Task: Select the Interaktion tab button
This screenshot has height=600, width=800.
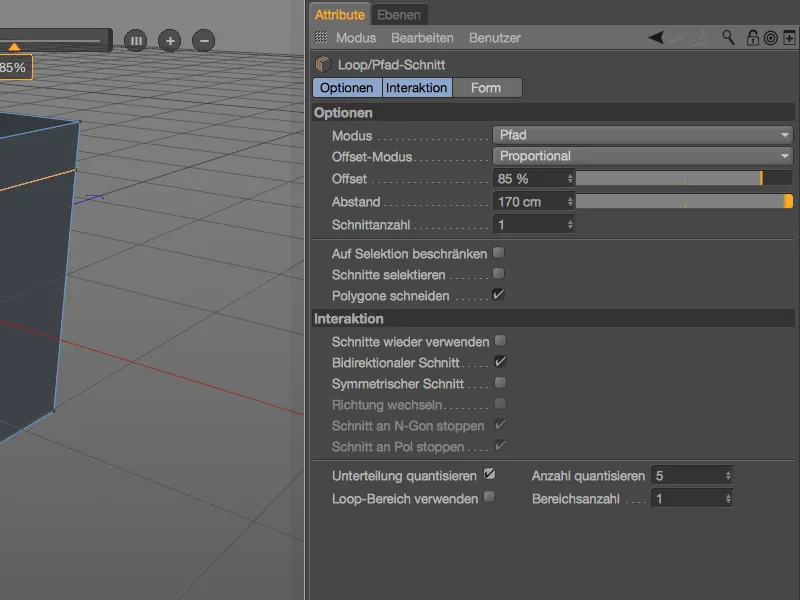Action: pyautogui.click(x=416, y=88)
